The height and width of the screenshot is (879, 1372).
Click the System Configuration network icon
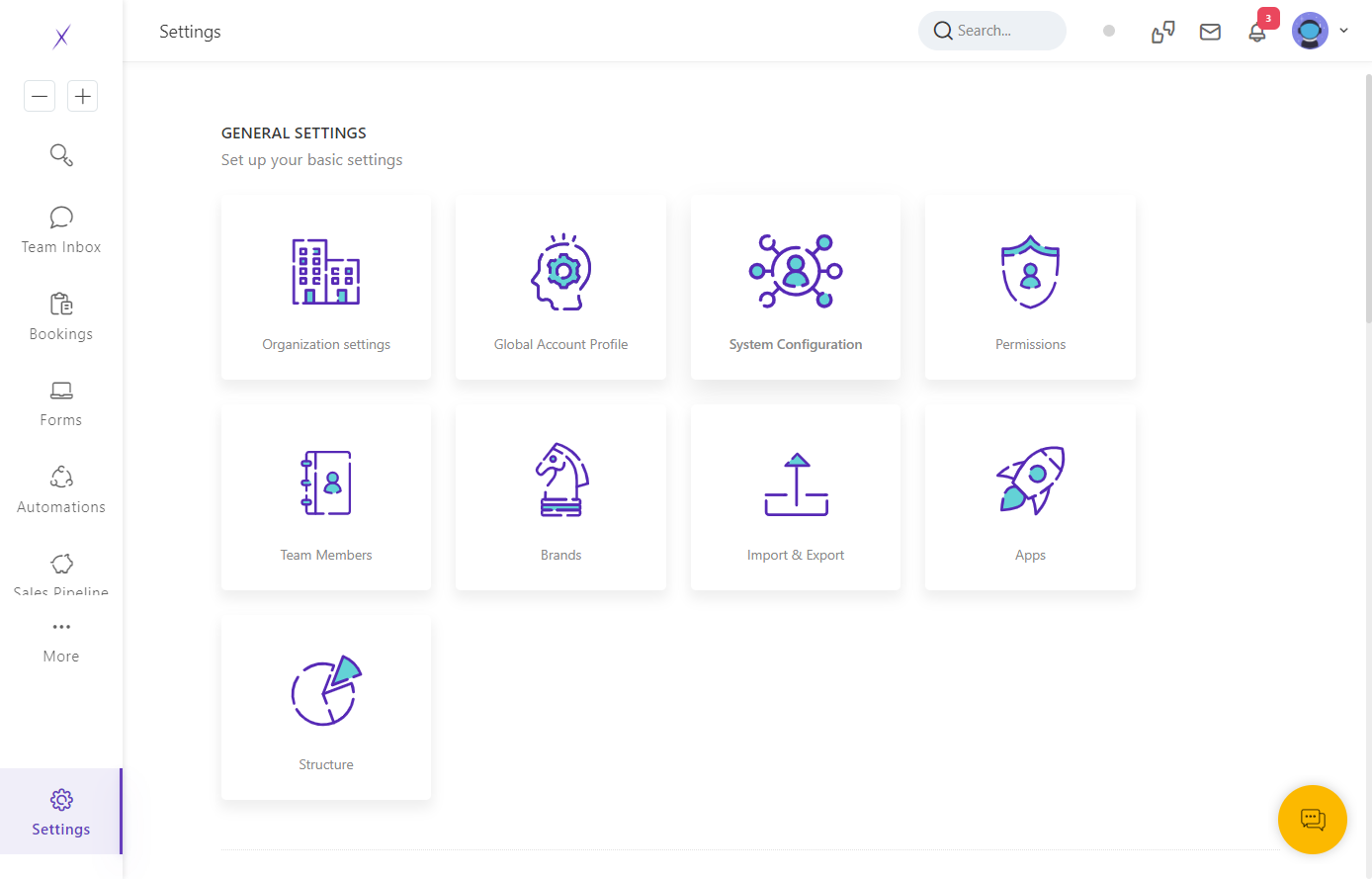[x=796, y=271]
